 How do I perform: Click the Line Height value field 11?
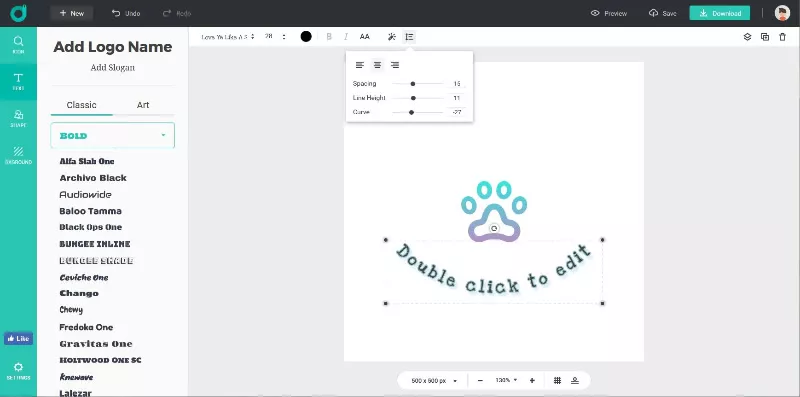457,98
